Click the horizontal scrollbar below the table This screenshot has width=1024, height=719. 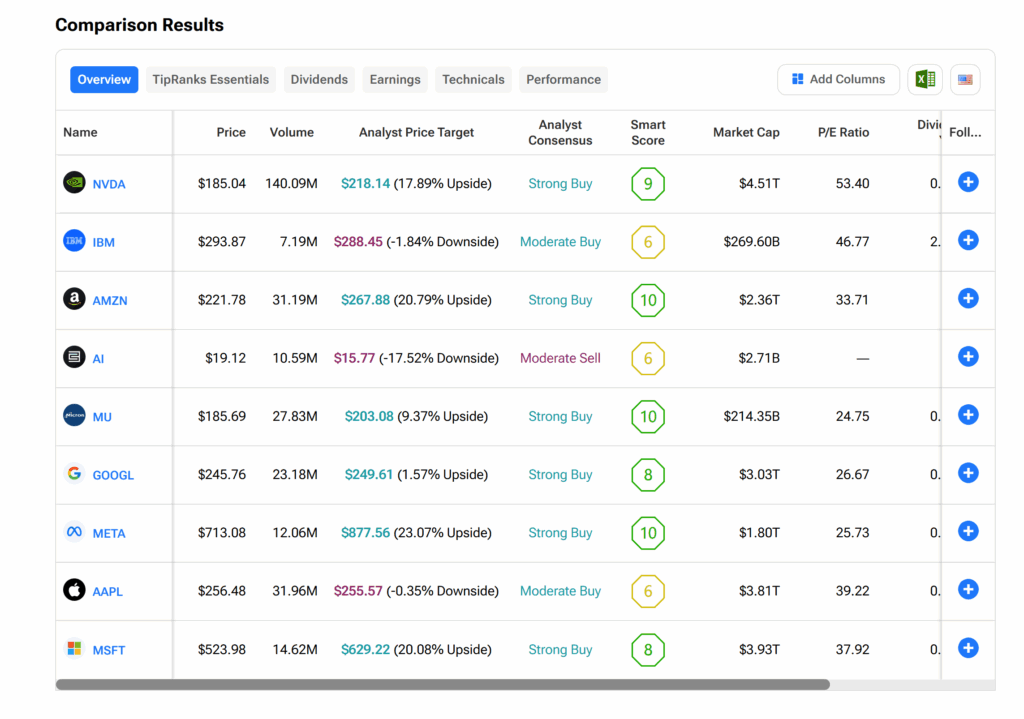tap(442, 685)
